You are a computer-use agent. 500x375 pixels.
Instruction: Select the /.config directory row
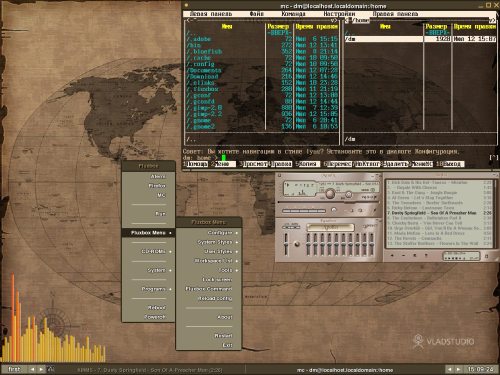coord(262,64)
